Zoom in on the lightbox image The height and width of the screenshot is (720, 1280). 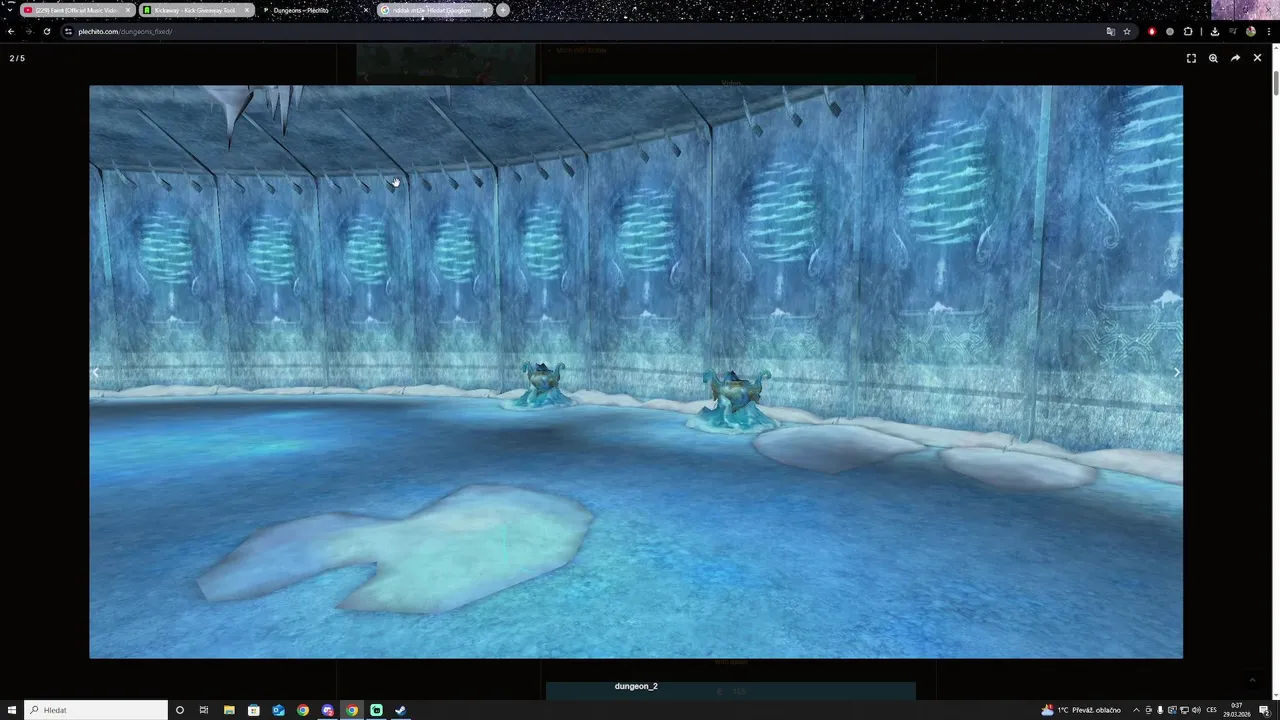click(1213, 58)
